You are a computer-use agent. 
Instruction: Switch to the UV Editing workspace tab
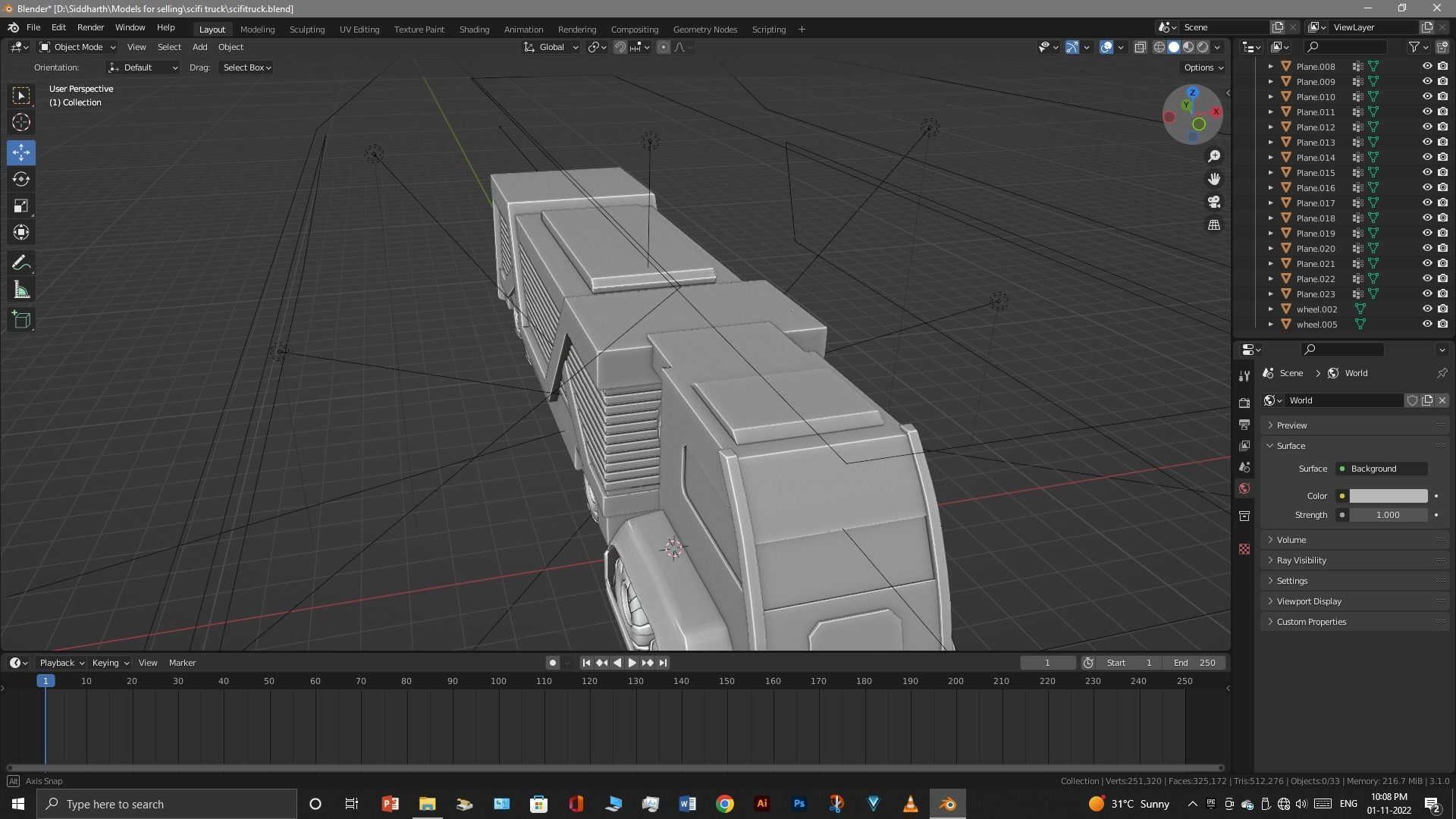click(359, 30)
